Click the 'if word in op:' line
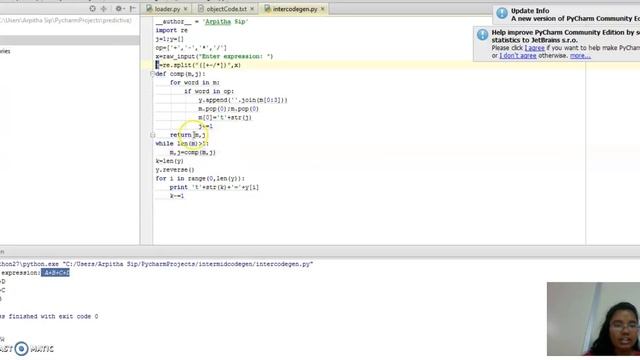This screenshot has height=360, width=640. click(209, 91)
